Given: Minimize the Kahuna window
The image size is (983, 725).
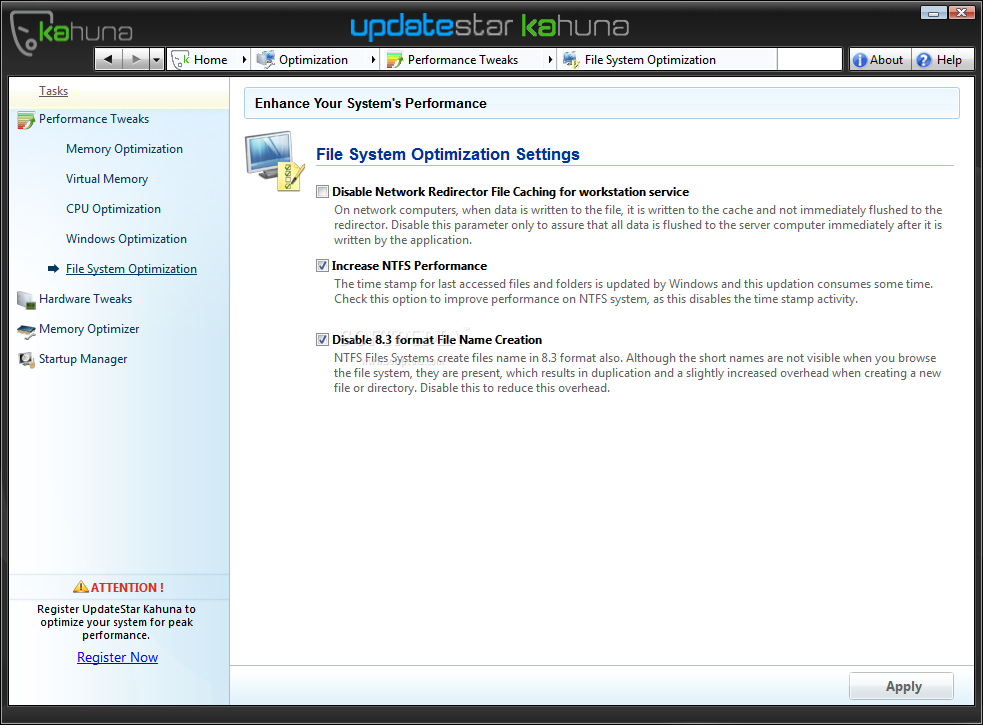Looking at the screenshot, I should pos(933,13).
